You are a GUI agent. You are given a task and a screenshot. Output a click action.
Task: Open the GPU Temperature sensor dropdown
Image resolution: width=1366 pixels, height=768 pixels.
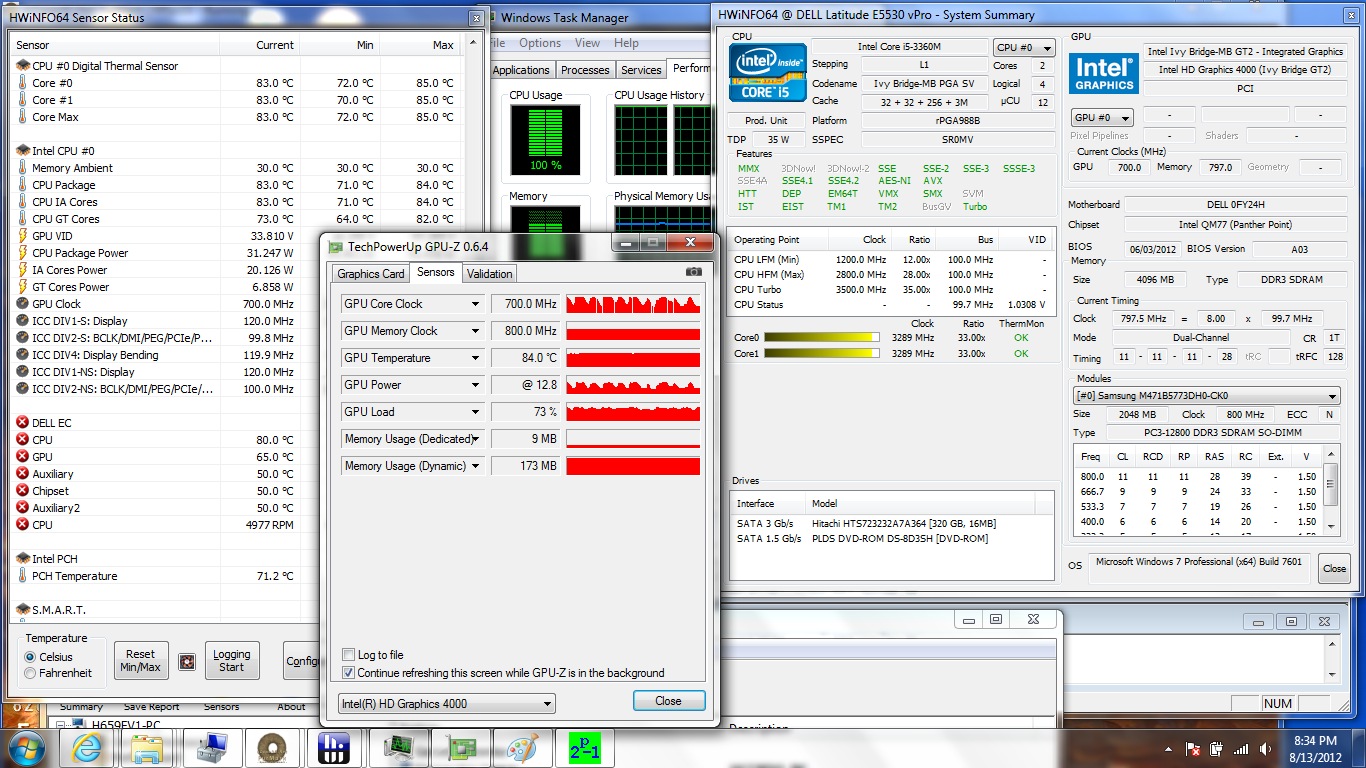click(476, 358)
